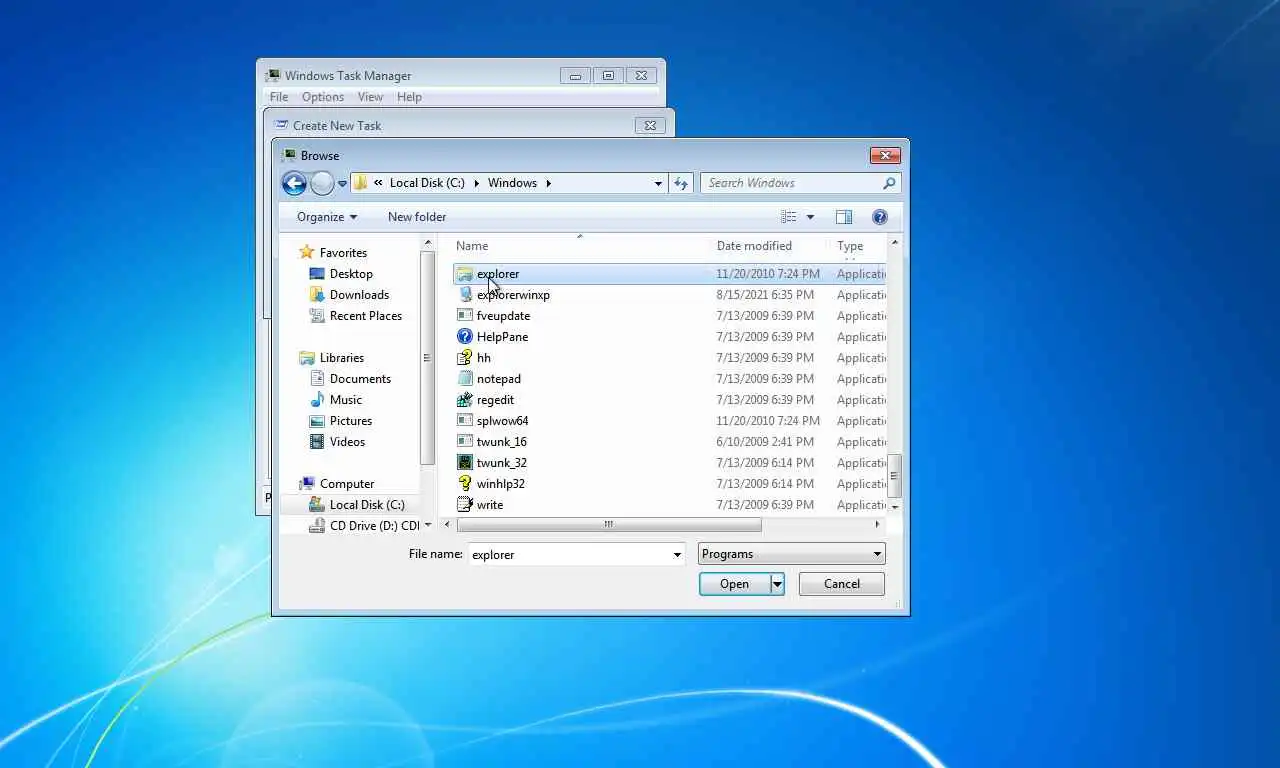
Task: Click the Open button
Action: pyautogui.click(x=734, y=584)
